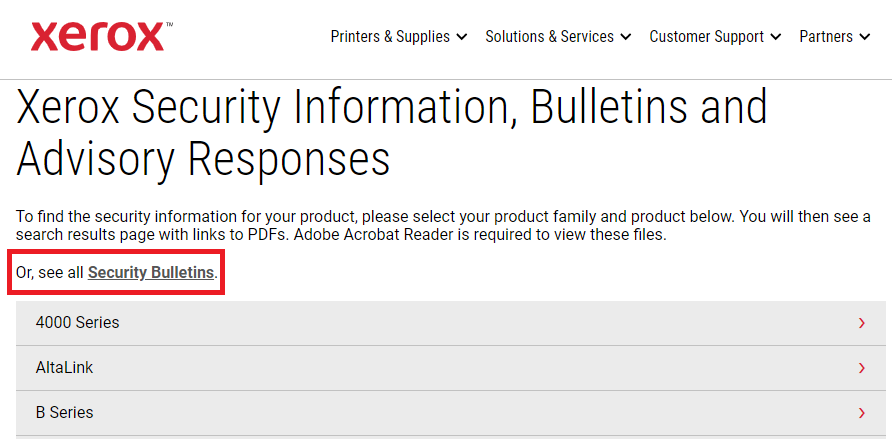
Task: Click the B Series label text
Action: (64, 412)
